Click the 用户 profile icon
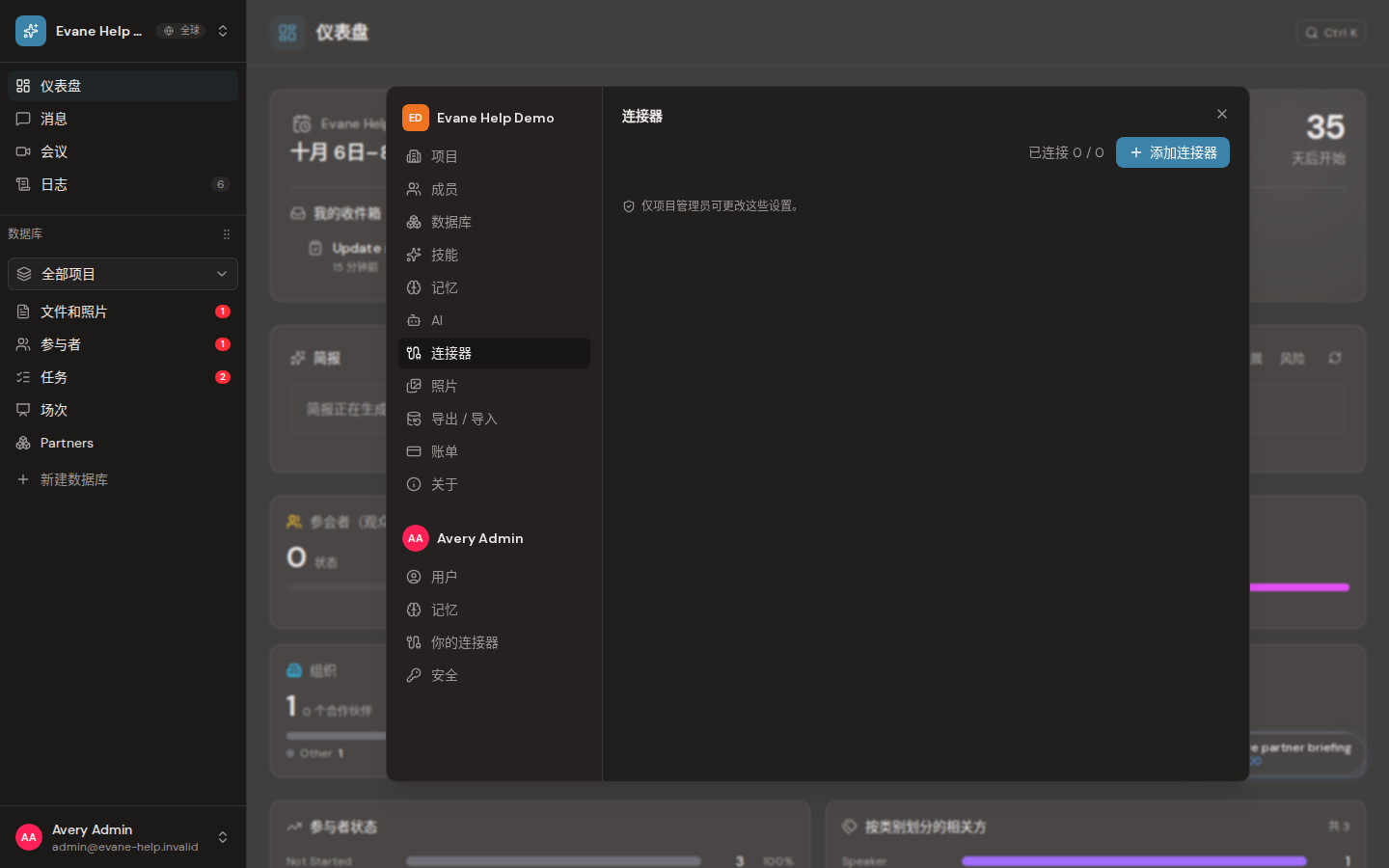This screenshot has width=1389, height=868. (x=414, y=577)
